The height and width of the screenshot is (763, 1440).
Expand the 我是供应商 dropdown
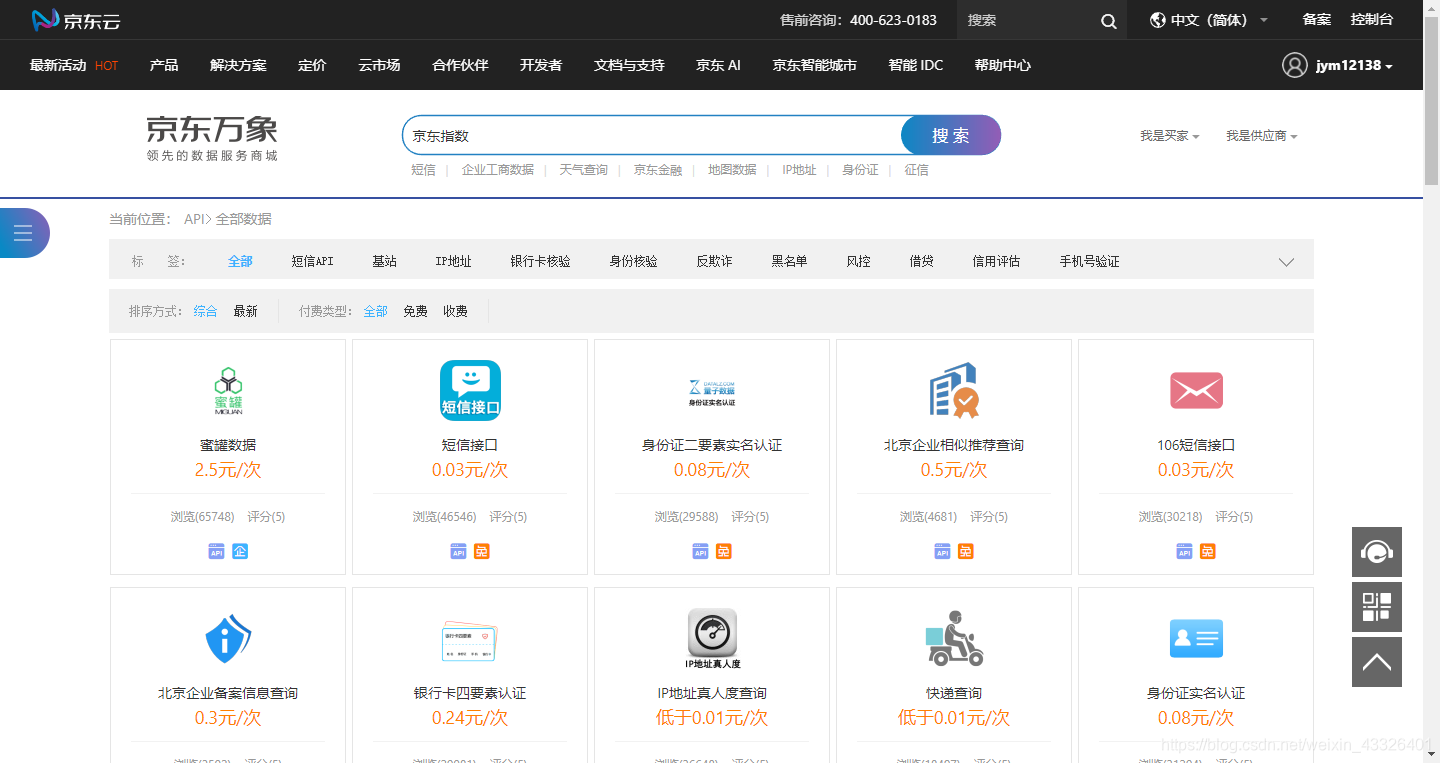(1261, 136)
